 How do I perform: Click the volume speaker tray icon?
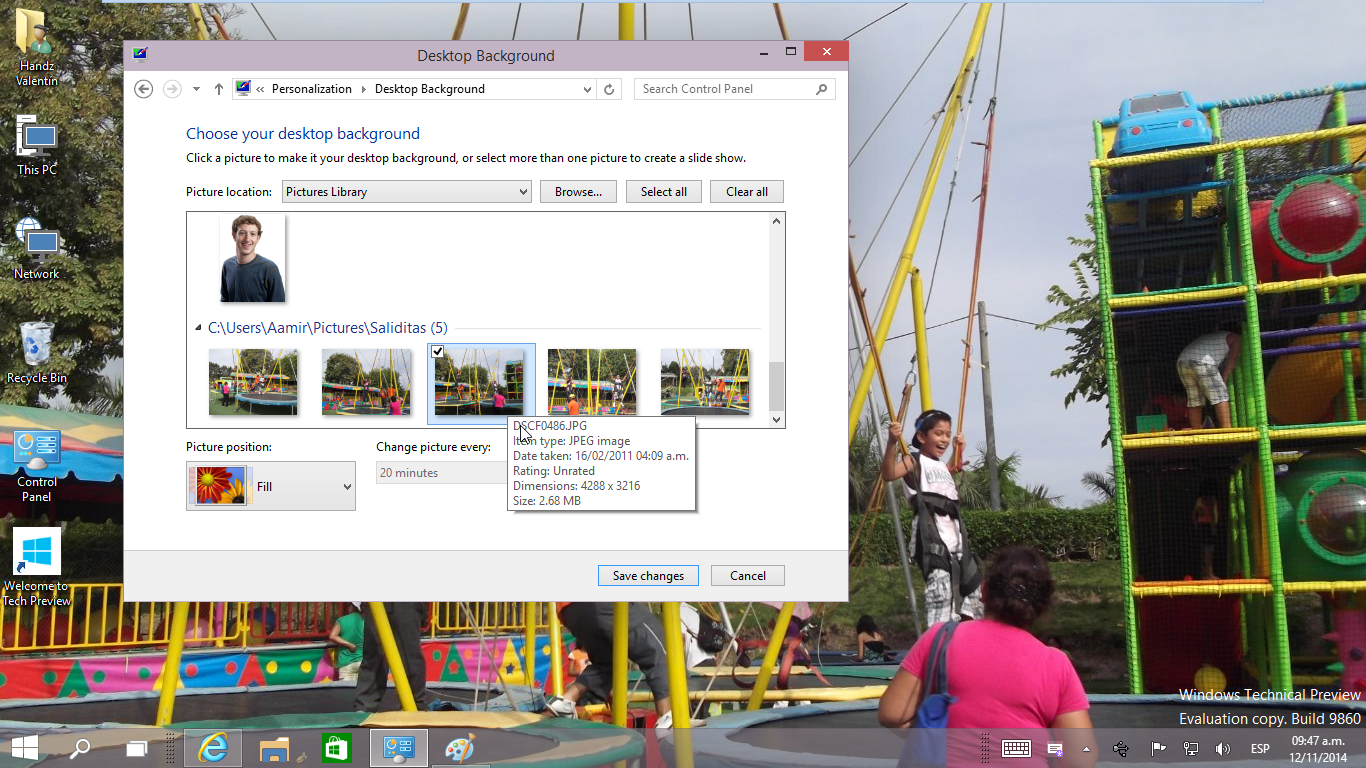pyautogui.click(x=1222, y=749)
